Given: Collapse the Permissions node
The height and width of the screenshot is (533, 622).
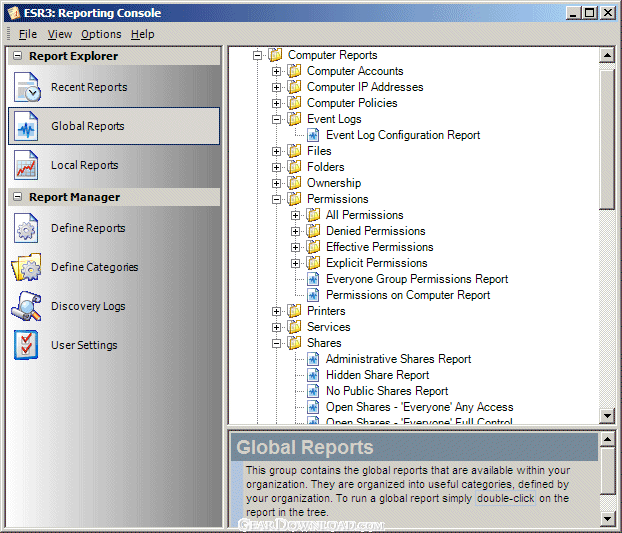Looking at the screenshot, I should click(x=276, y=199).
